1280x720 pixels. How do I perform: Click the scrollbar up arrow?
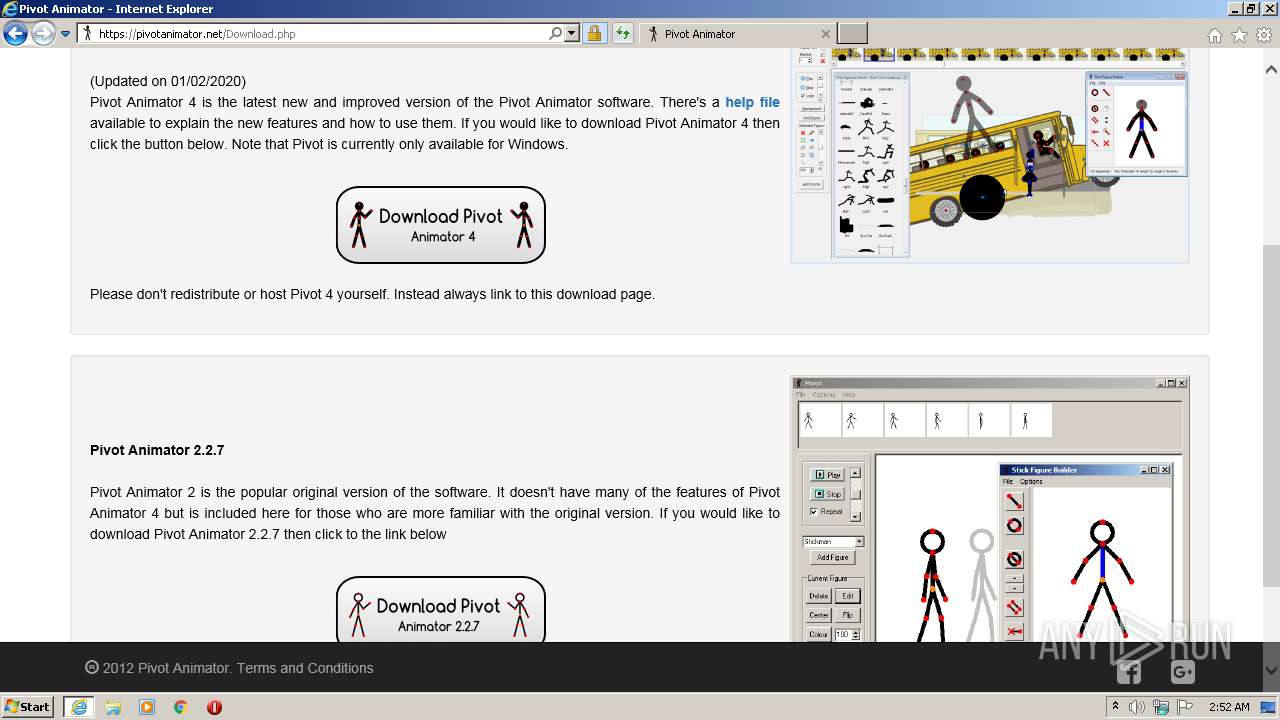(1271, 70)
